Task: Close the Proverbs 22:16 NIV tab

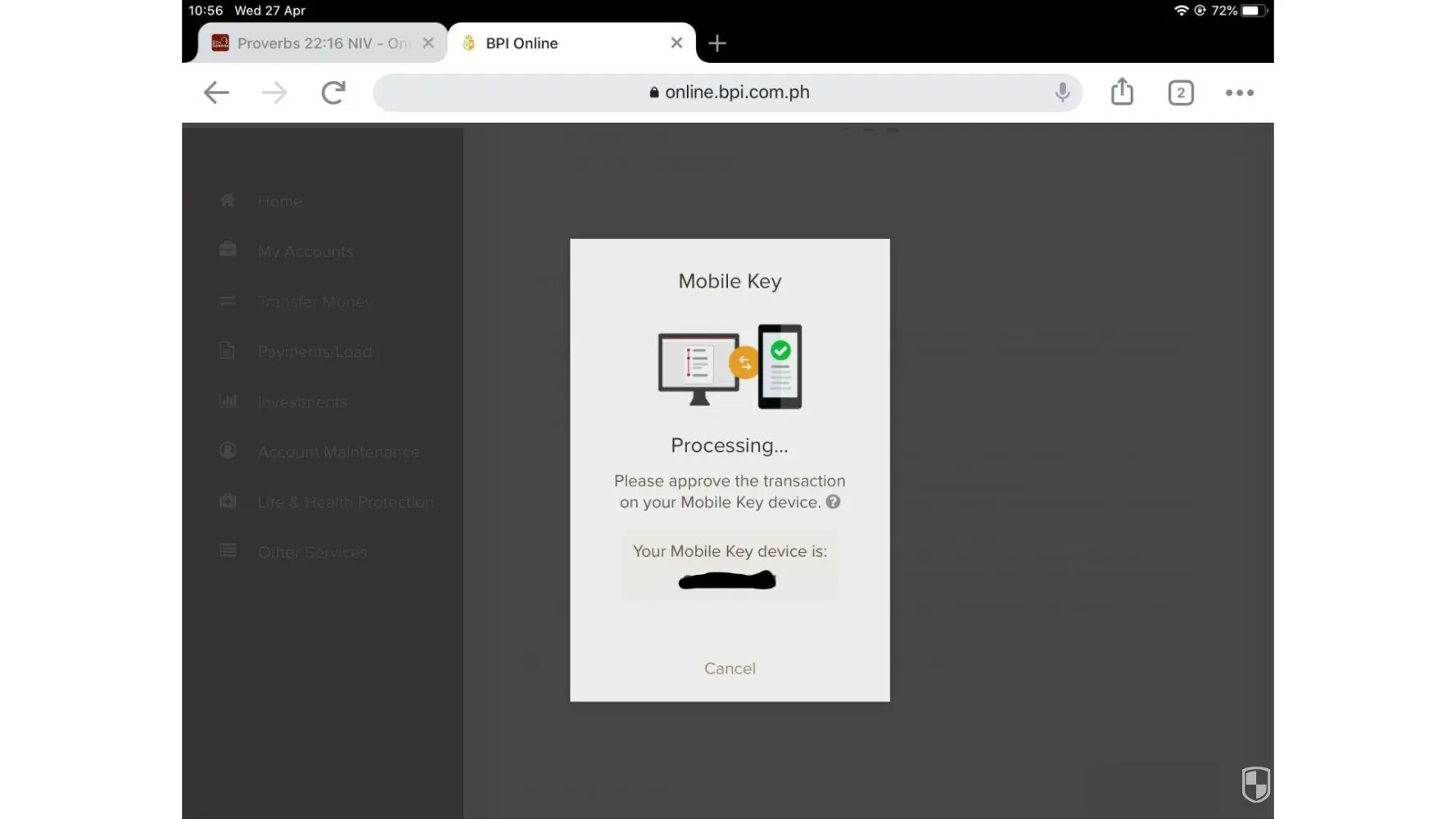Action: click(x=428, y=43)
